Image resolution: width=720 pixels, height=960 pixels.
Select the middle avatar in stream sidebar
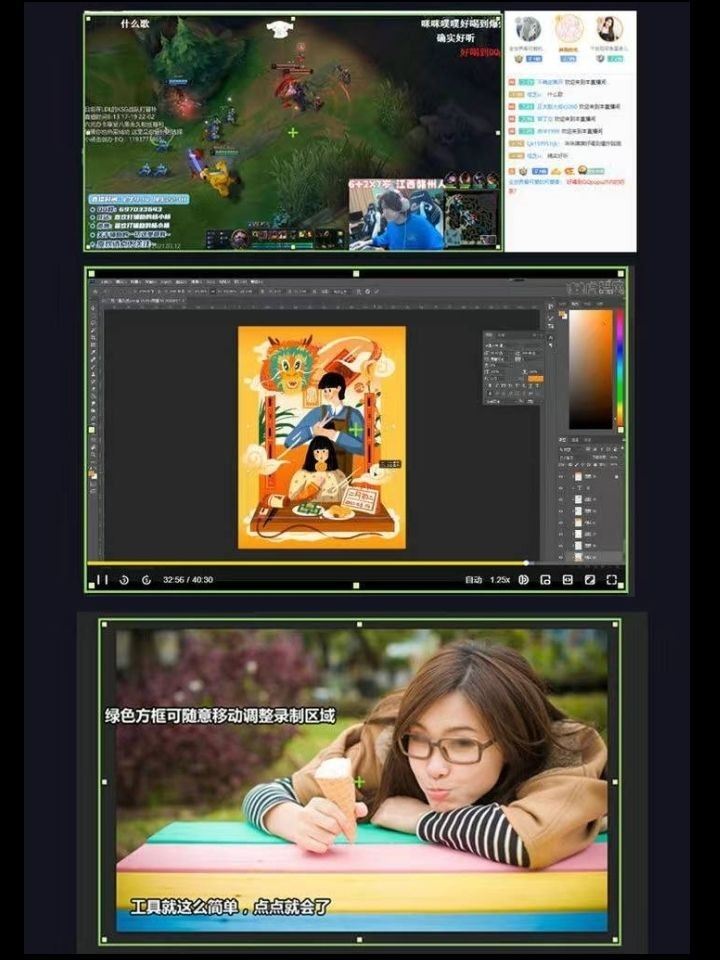coord(569,29)
